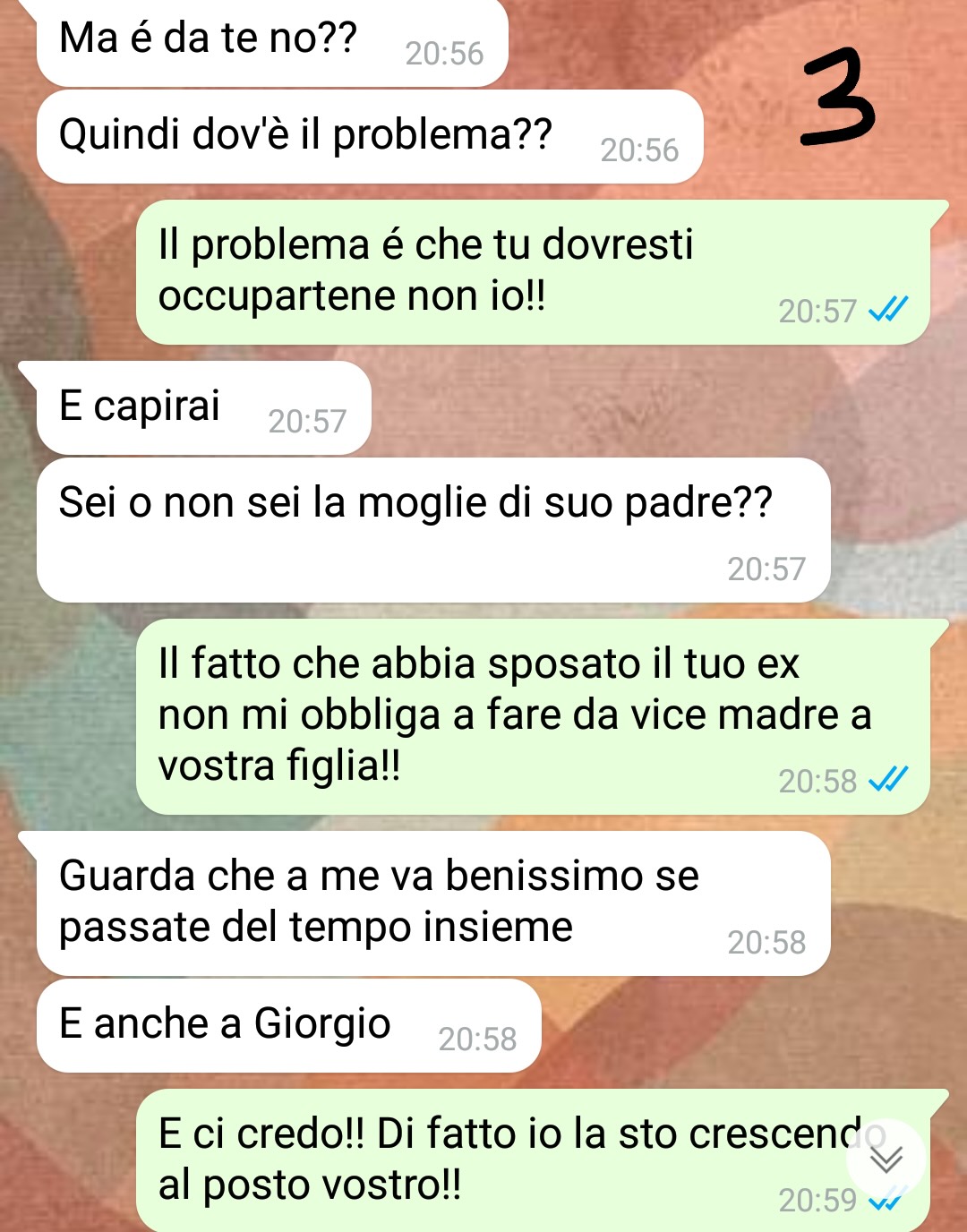Tap blue read ticks on 20:57 message
Screen dimensions: 967x1232
(x=888, y=310)
